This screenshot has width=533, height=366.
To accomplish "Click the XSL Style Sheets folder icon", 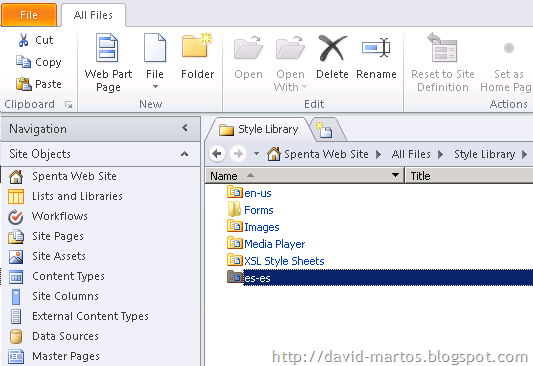I will click(x=235, y=260).
